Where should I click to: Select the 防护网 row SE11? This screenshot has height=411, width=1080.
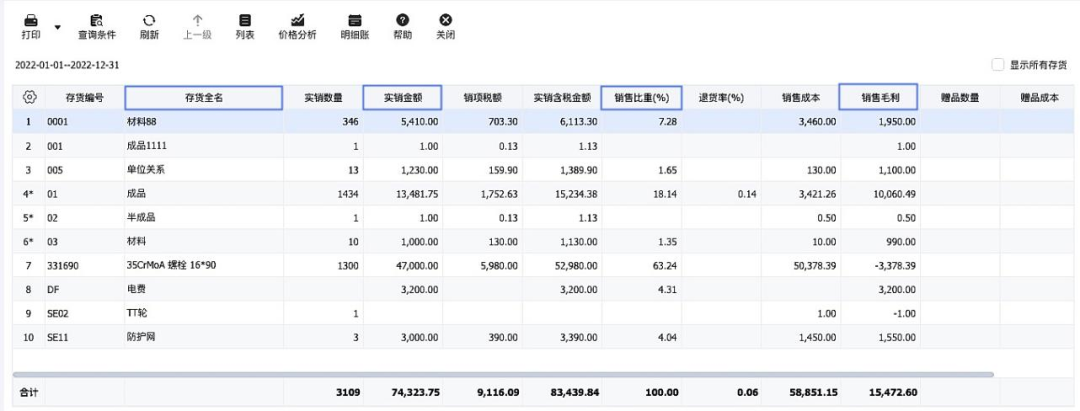(140, 337)
